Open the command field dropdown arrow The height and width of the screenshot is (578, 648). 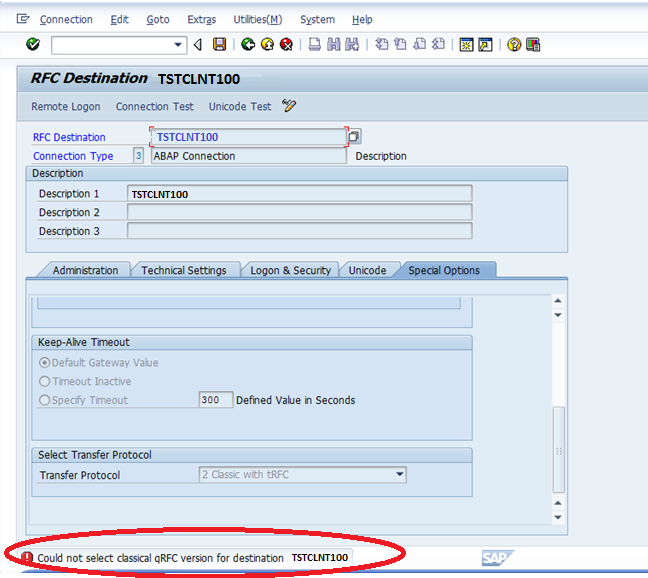(178, 45)
